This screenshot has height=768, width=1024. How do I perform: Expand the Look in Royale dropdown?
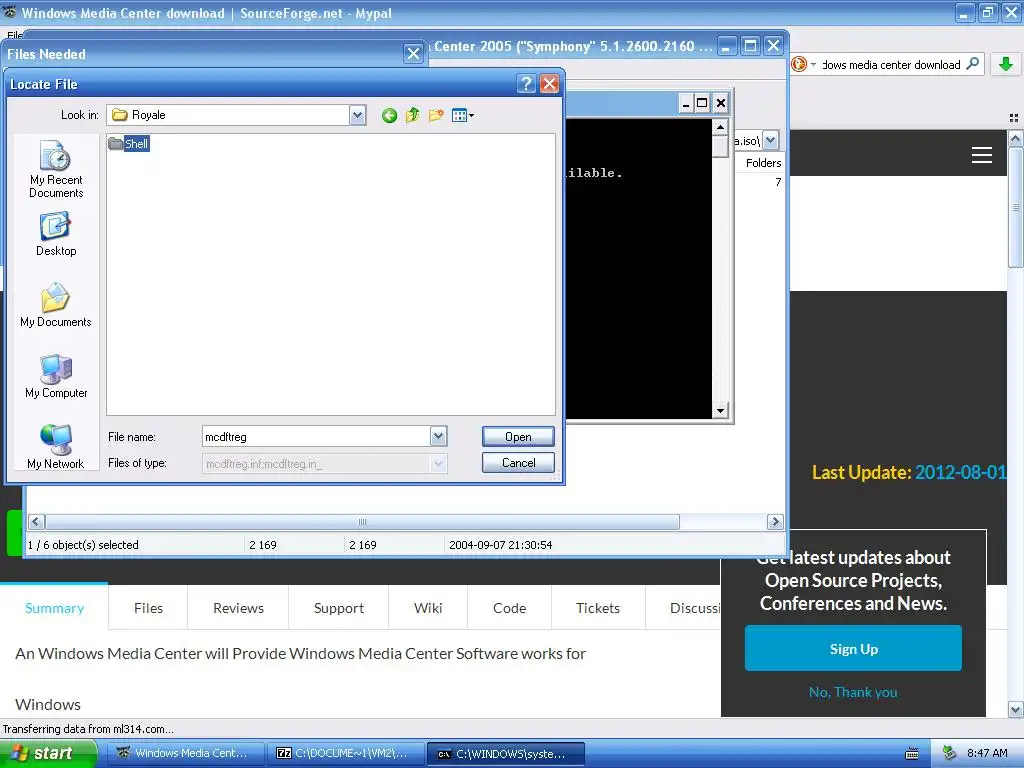click(357, 116)
